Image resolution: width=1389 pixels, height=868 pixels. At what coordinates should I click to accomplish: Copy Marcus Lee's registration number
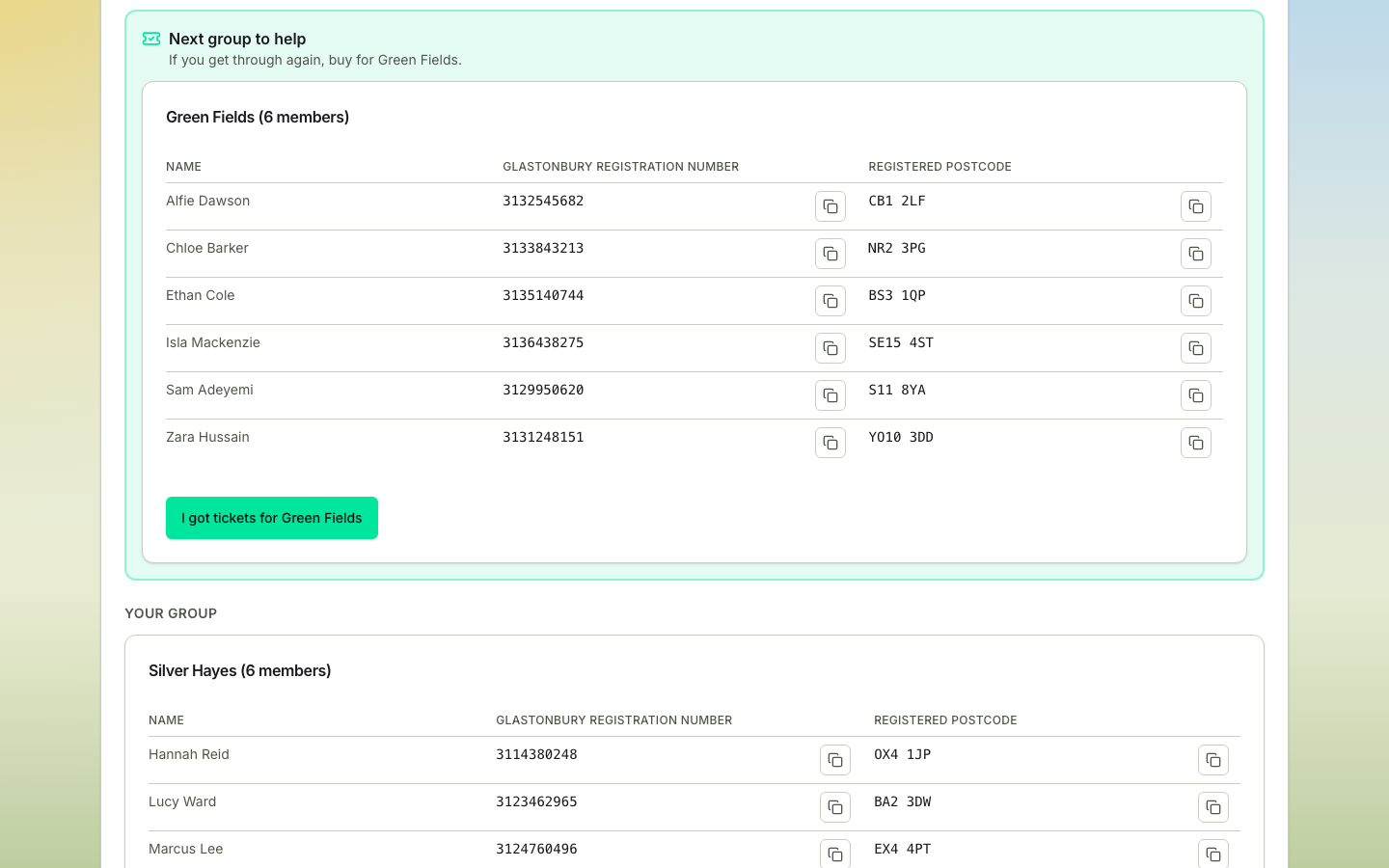(835, 854)
